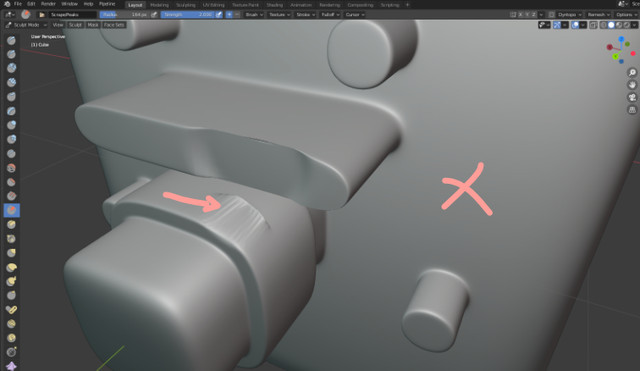Open the Cursor dropdown
This screenshot has width=640, height=371.
pos(355,15)
